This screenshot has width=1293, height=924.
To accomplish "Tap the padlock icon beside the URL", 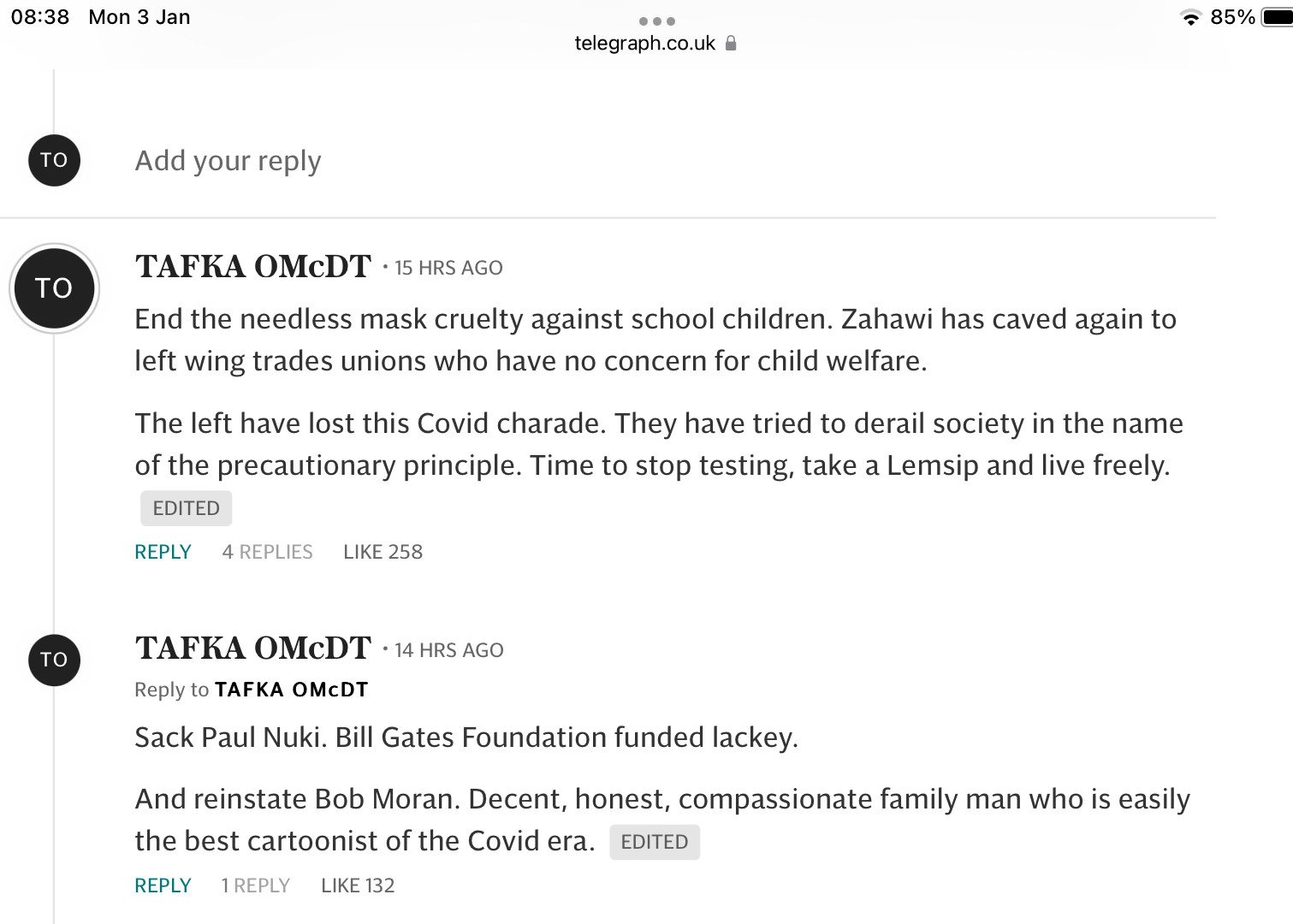I will click(731, 44).
